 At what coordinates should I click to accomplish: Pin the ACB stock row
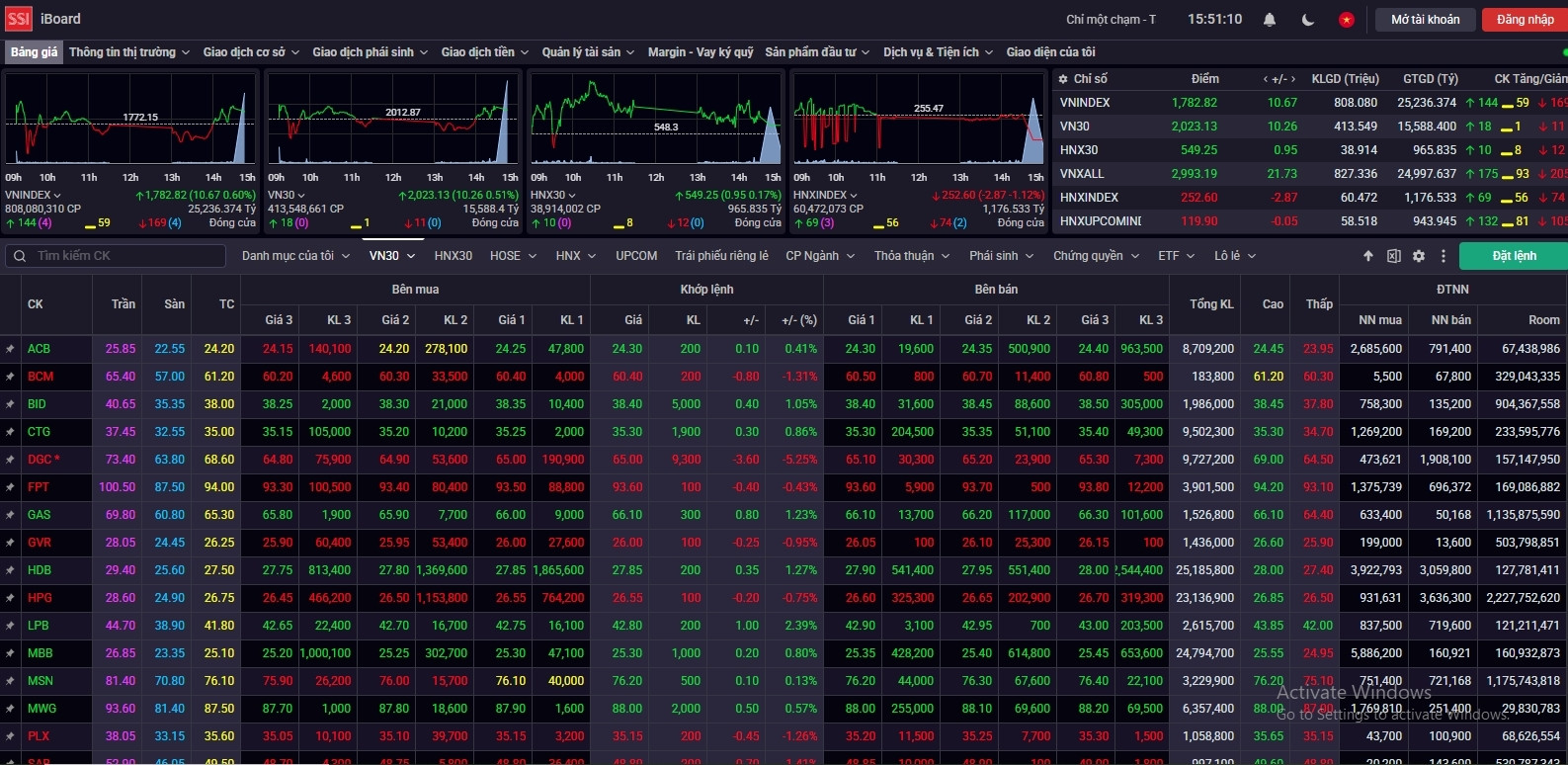(10, 349)
